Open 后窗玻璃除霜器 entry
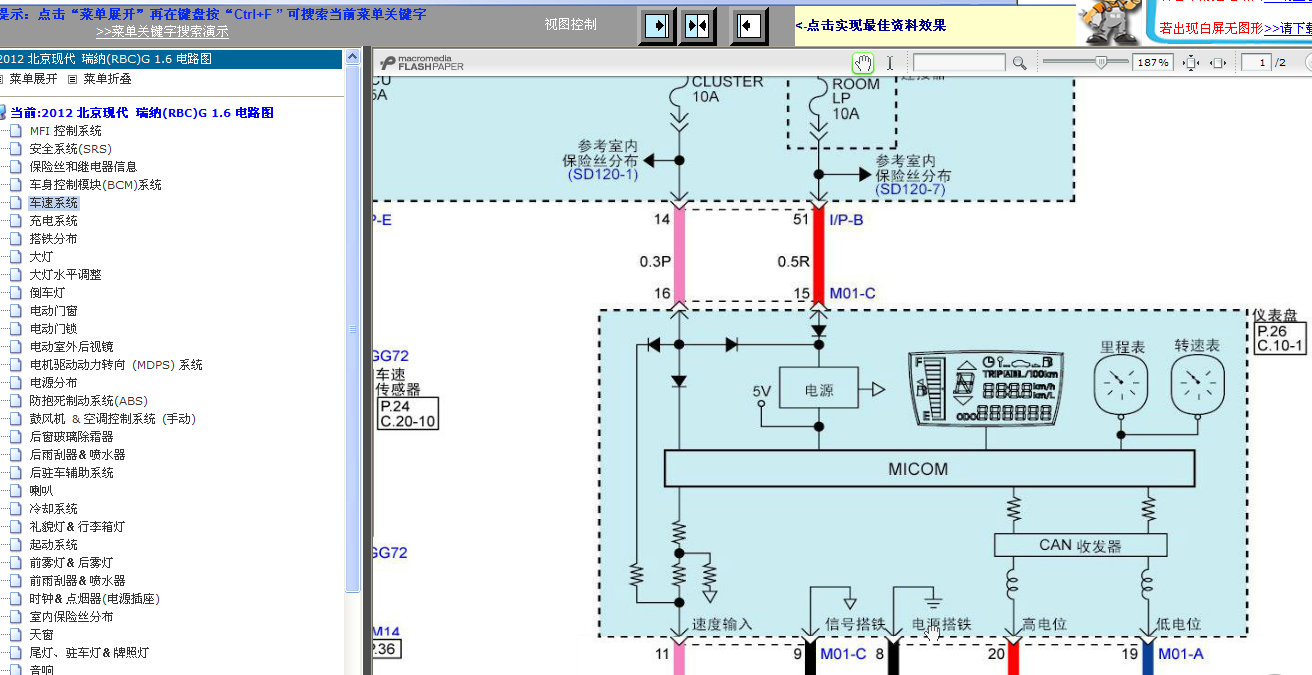The width and height of the screenshot is (1312, 675). [x=71, y=437]
